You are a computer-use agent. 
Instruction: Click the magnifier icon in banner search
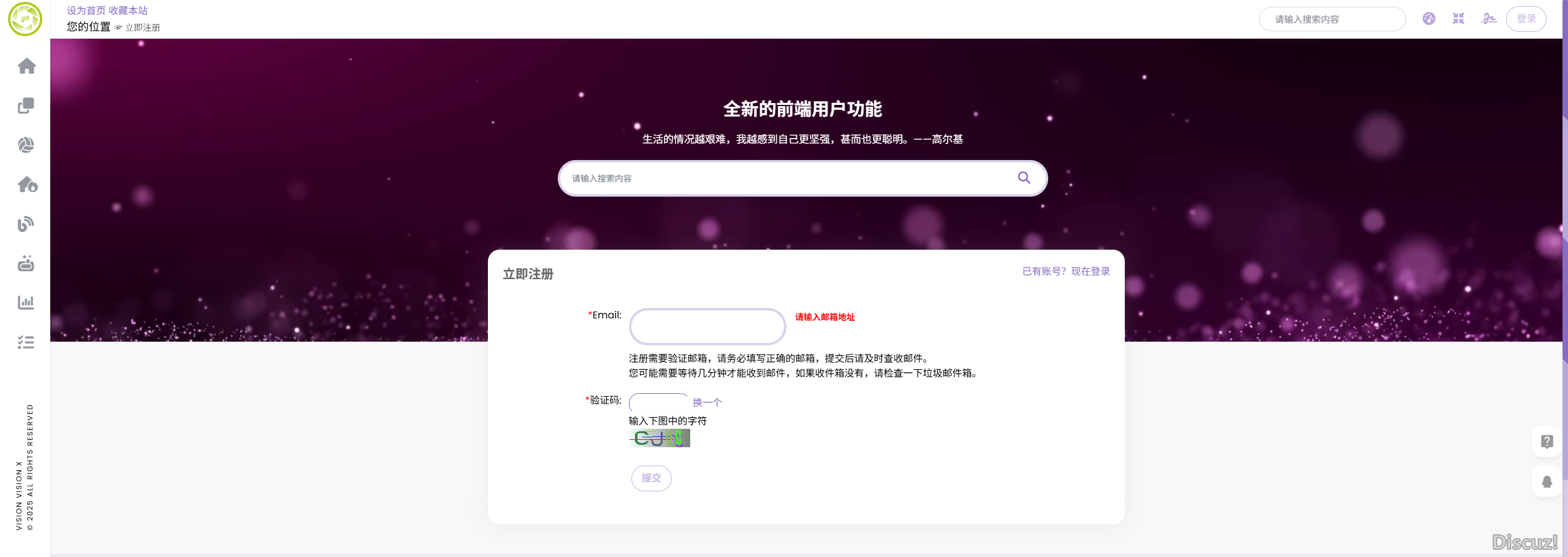[x=1024, y=178]
